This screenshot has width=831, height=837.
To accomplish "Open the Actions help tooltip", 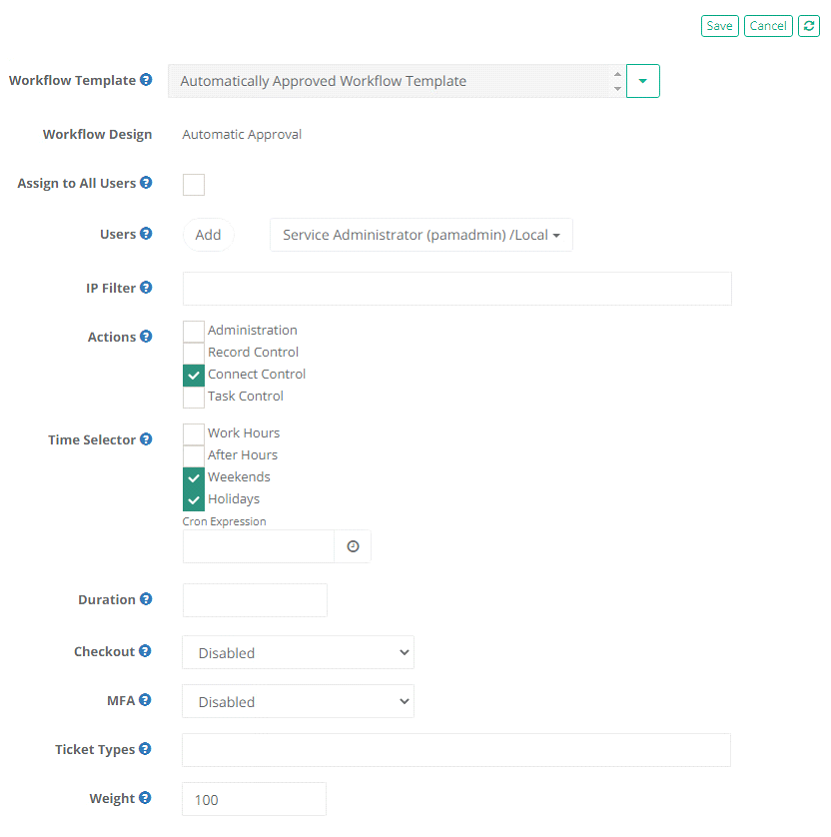I will coord(148,337).
